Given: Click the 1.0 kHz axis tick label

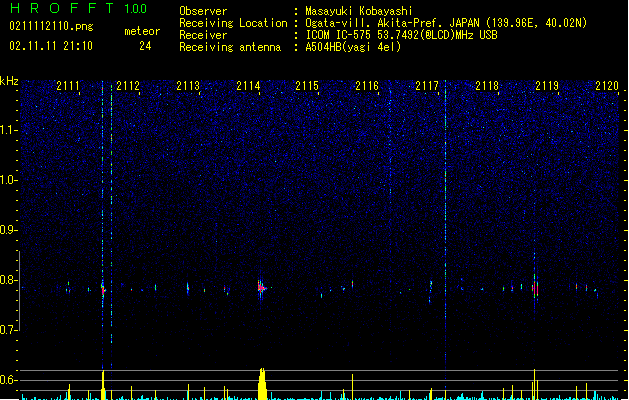Looking at the screenshot, I should [8, 180].
